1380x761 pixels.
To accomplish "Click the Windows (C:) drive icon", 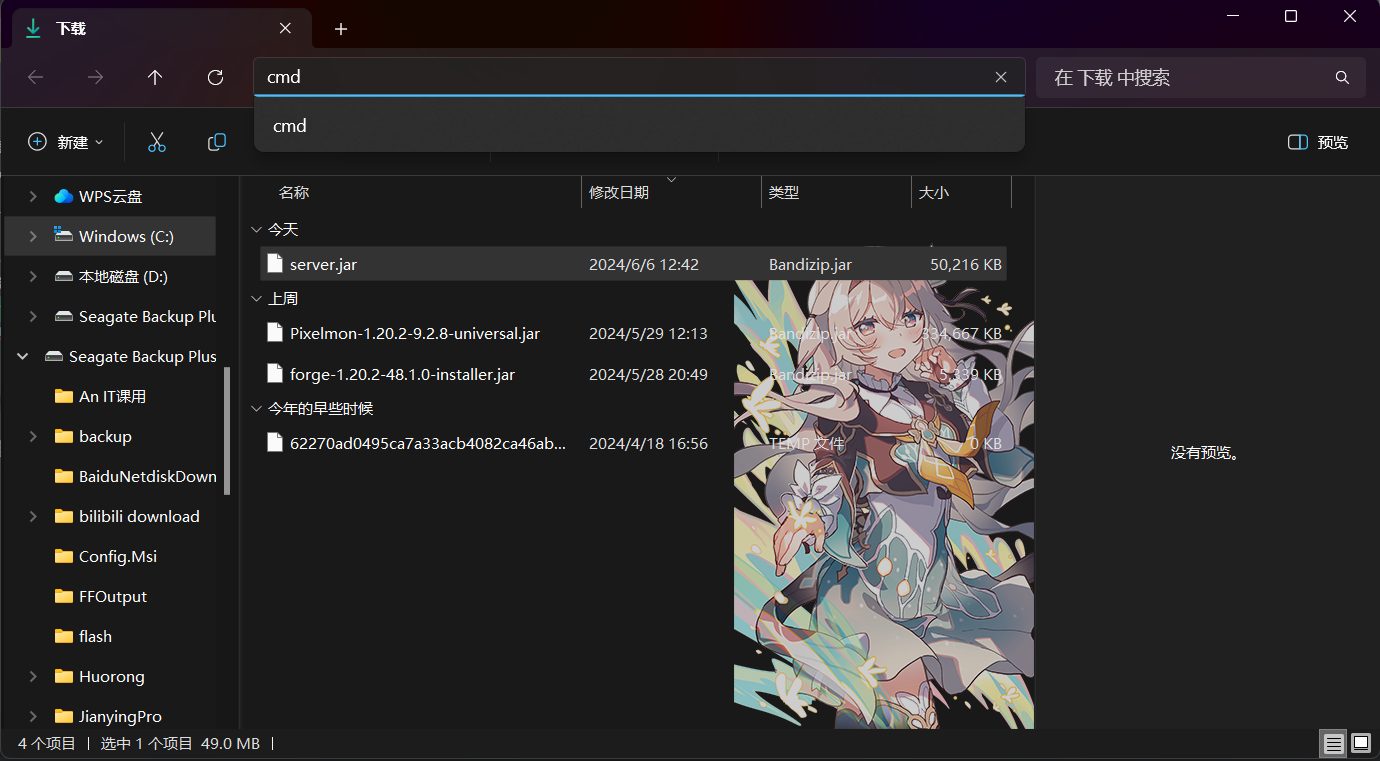I will coord(64,236).
